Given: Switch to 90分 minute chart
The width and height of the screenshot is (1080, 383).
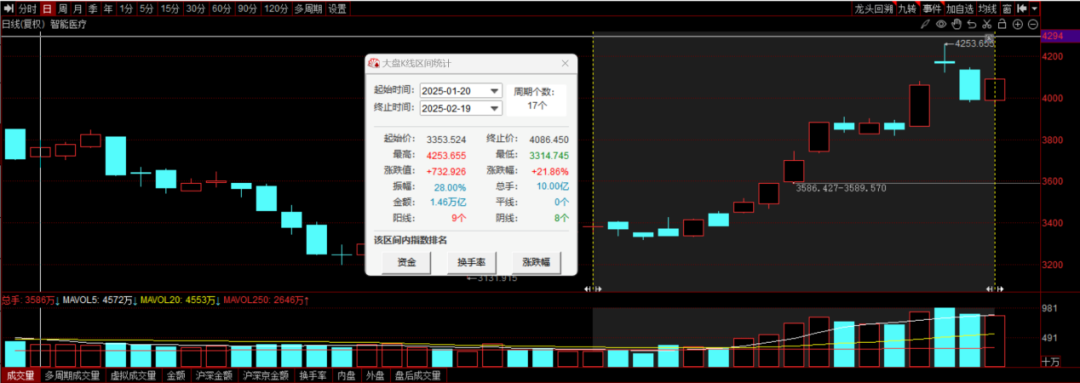Looking at the screenshot, I should [248, 9].
